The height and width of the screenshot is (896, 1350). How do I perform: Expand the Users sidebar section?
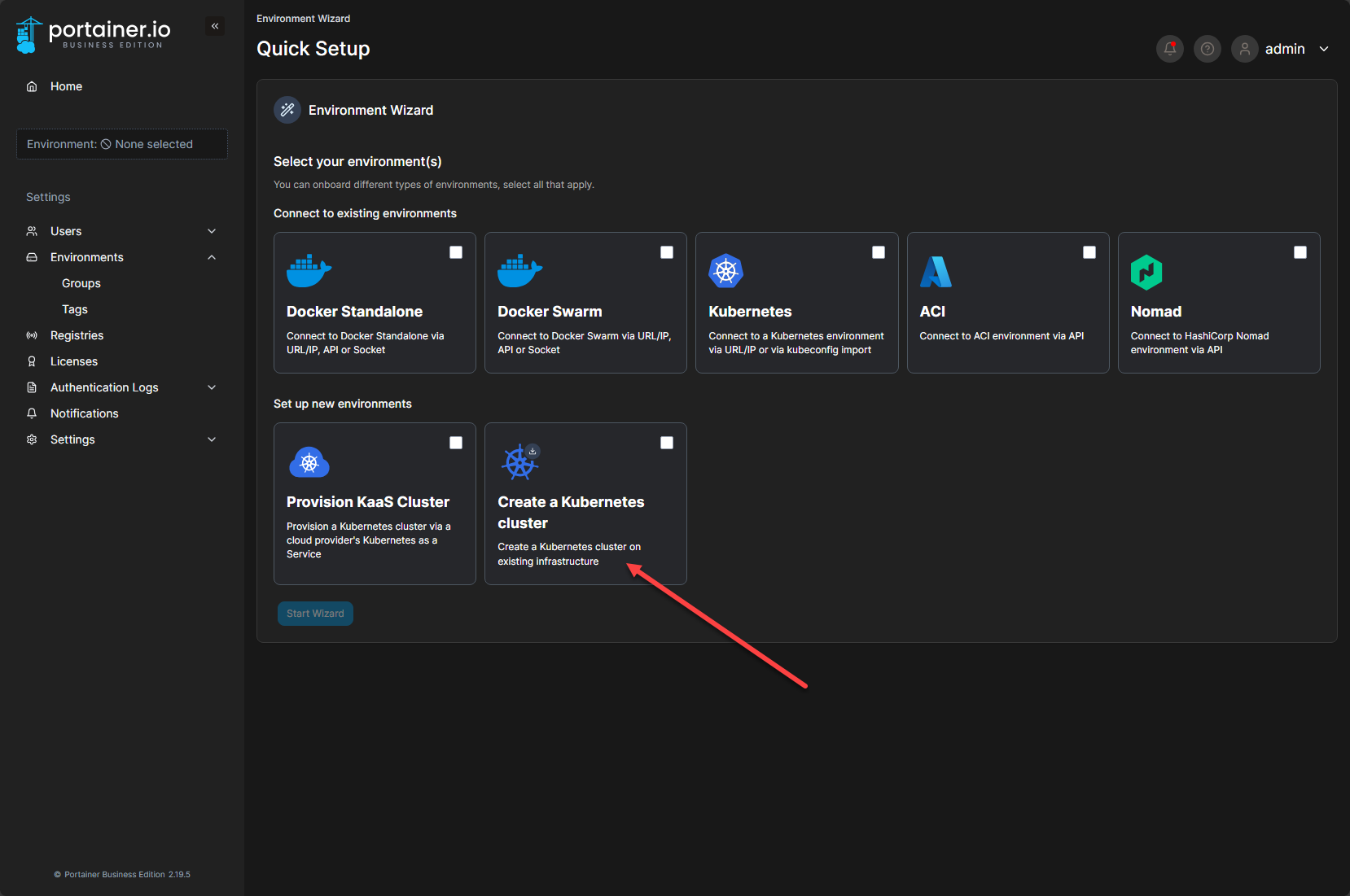(212, 231)
